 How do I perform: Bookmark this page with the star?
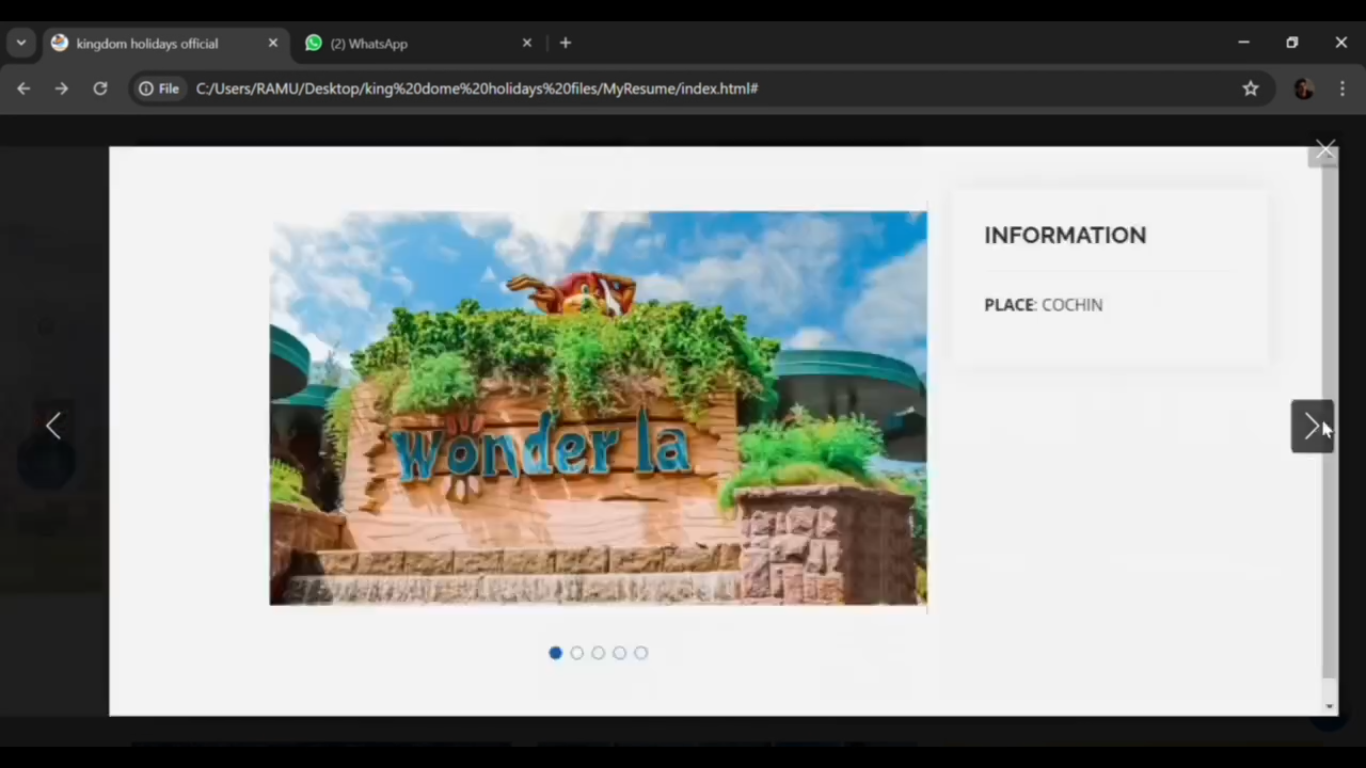[1250, 88]
